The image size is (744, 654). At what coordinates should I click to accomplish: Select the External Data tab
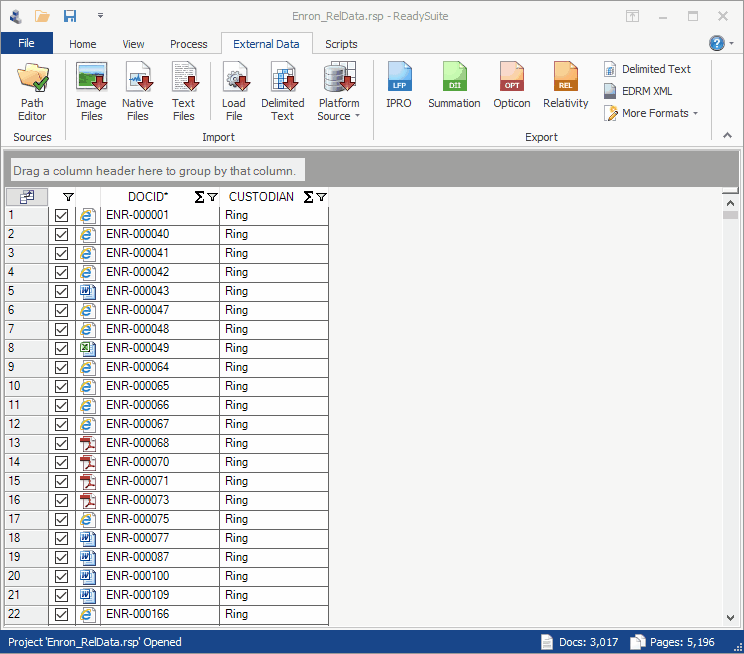[266, 44]
